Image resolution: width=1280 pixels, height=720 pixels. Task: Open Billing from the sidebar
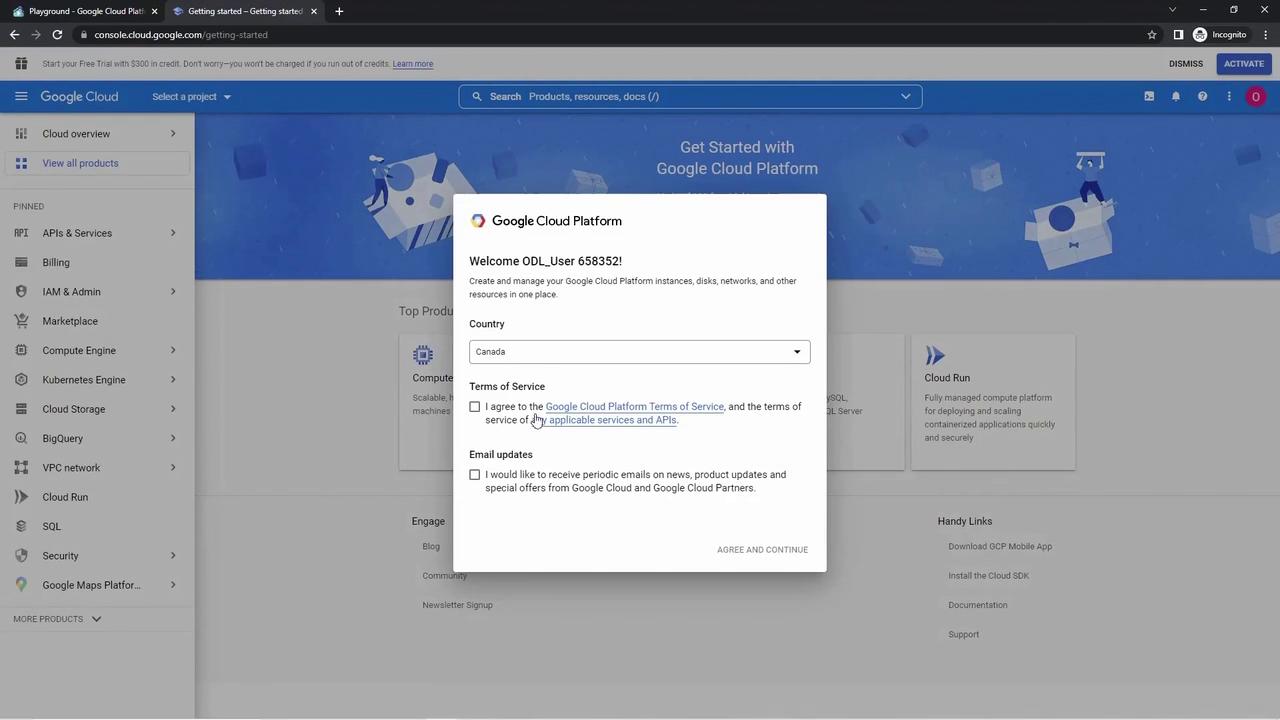[56, 262]
